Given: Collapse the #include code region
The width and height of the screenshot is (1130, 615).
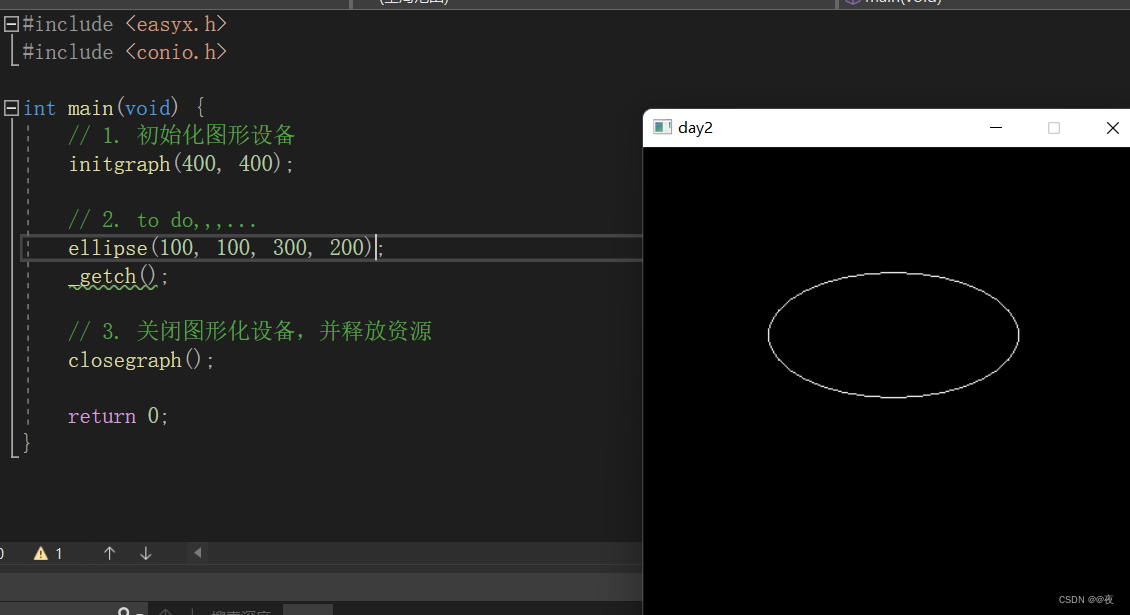Looking at the screenshot, I should (x=10, y=23).
